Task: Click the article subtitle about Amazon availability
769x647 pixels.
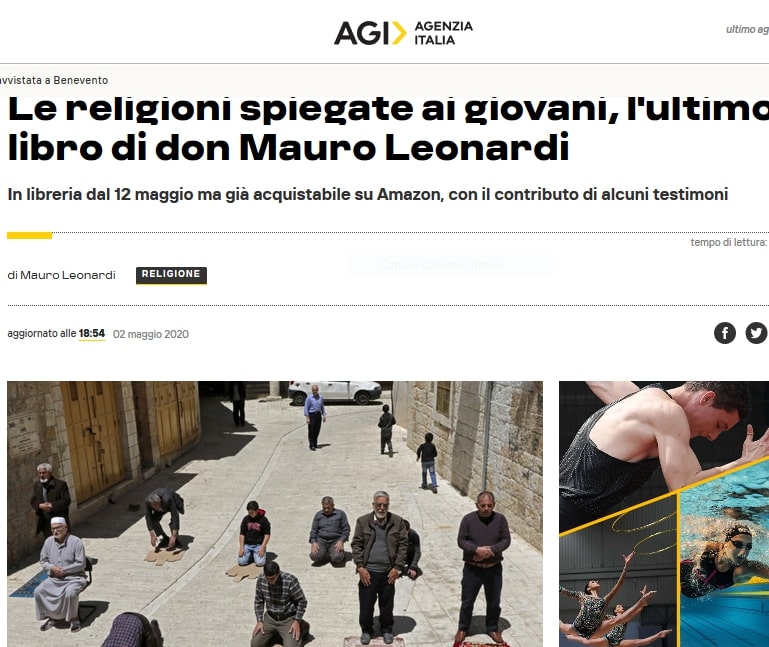Action: coord(367,194)
